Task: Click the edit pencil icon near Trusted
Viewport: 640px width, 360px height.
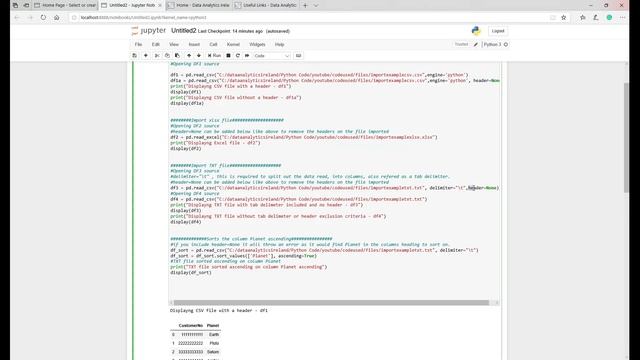Action: (476, 44)
